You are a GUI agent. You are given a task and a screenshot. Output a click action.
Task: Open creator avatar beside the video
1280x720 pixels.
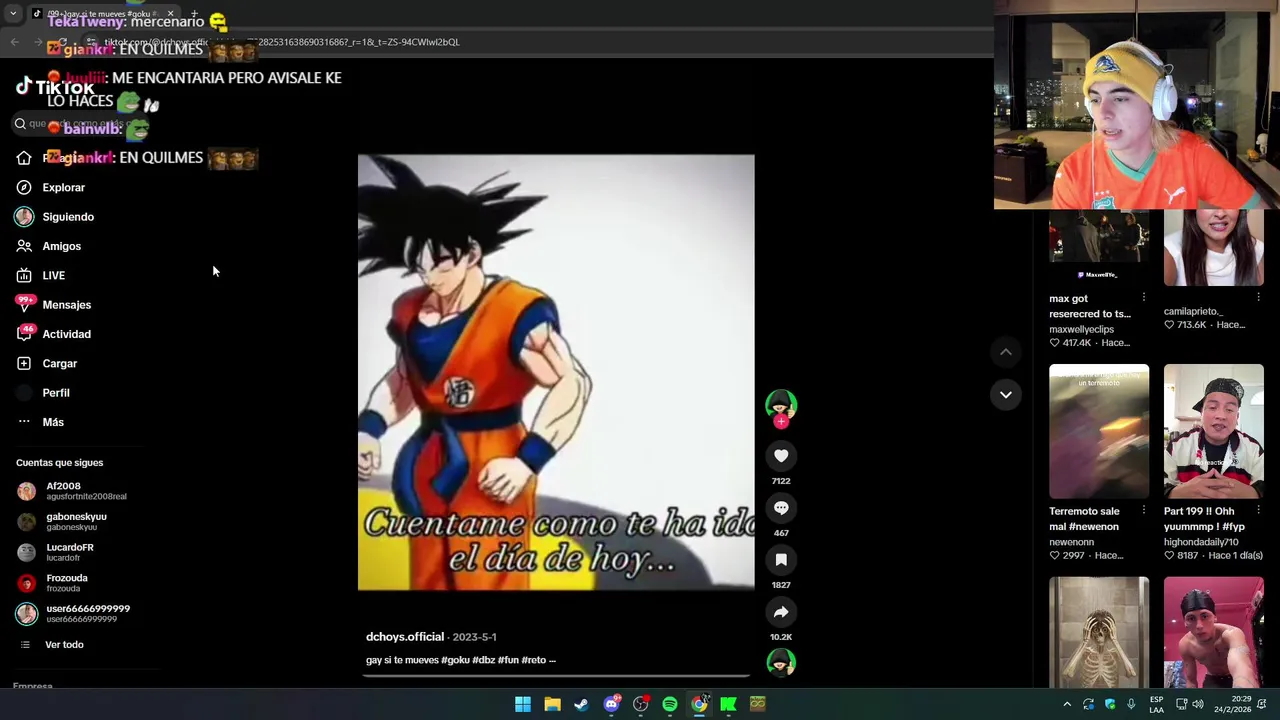781,404
